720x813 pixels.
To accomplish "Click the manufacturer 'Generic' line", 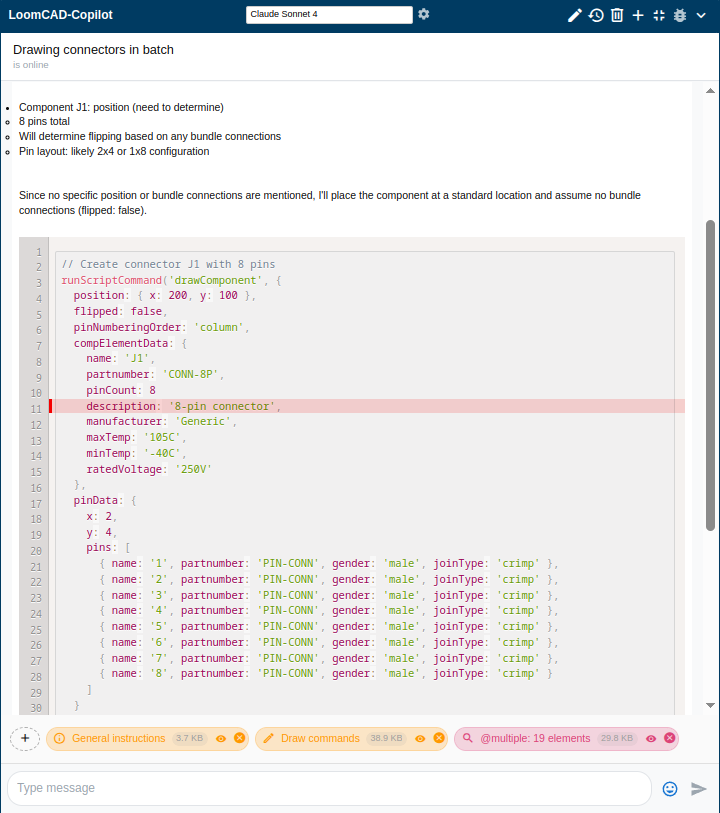I will (161, 422).
